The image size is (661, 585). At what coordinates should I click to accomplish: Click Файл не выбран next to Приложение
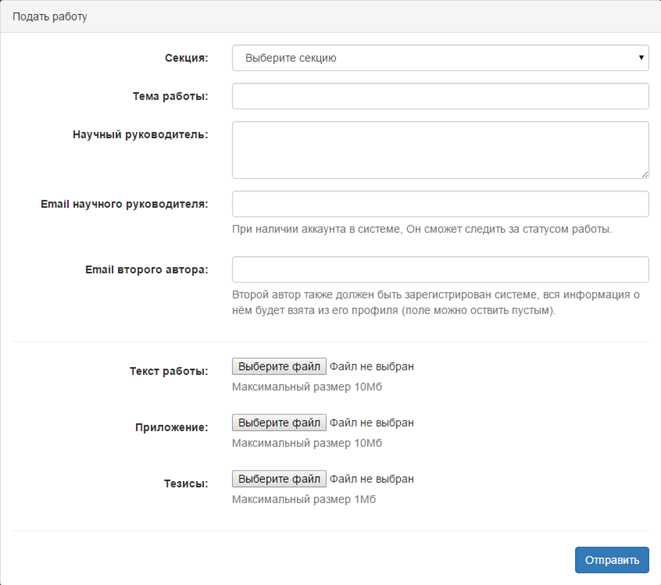pos(371,422)
